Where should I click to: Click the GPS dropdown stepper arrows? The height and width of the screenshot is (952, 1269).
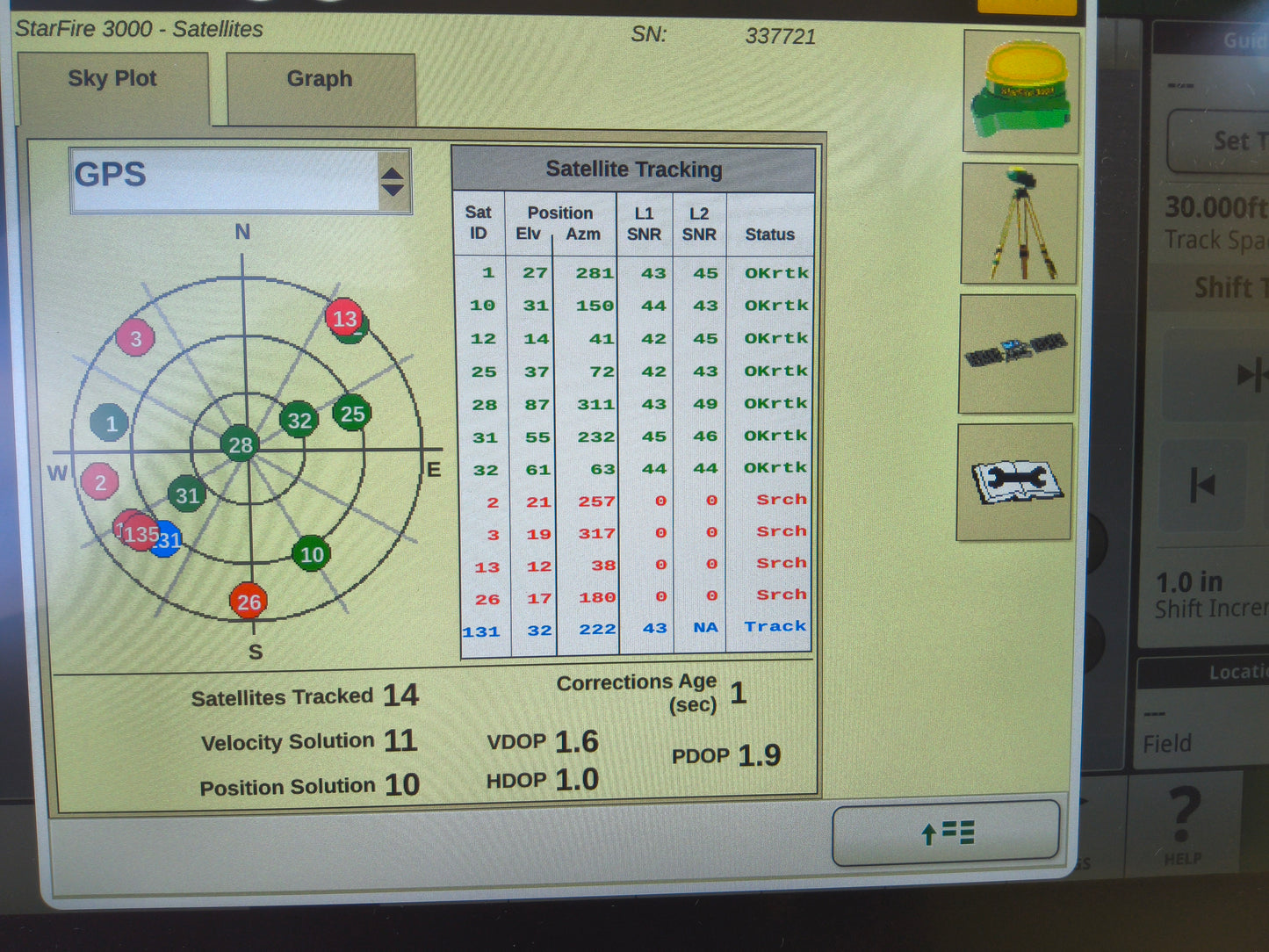tap(393, 182)
